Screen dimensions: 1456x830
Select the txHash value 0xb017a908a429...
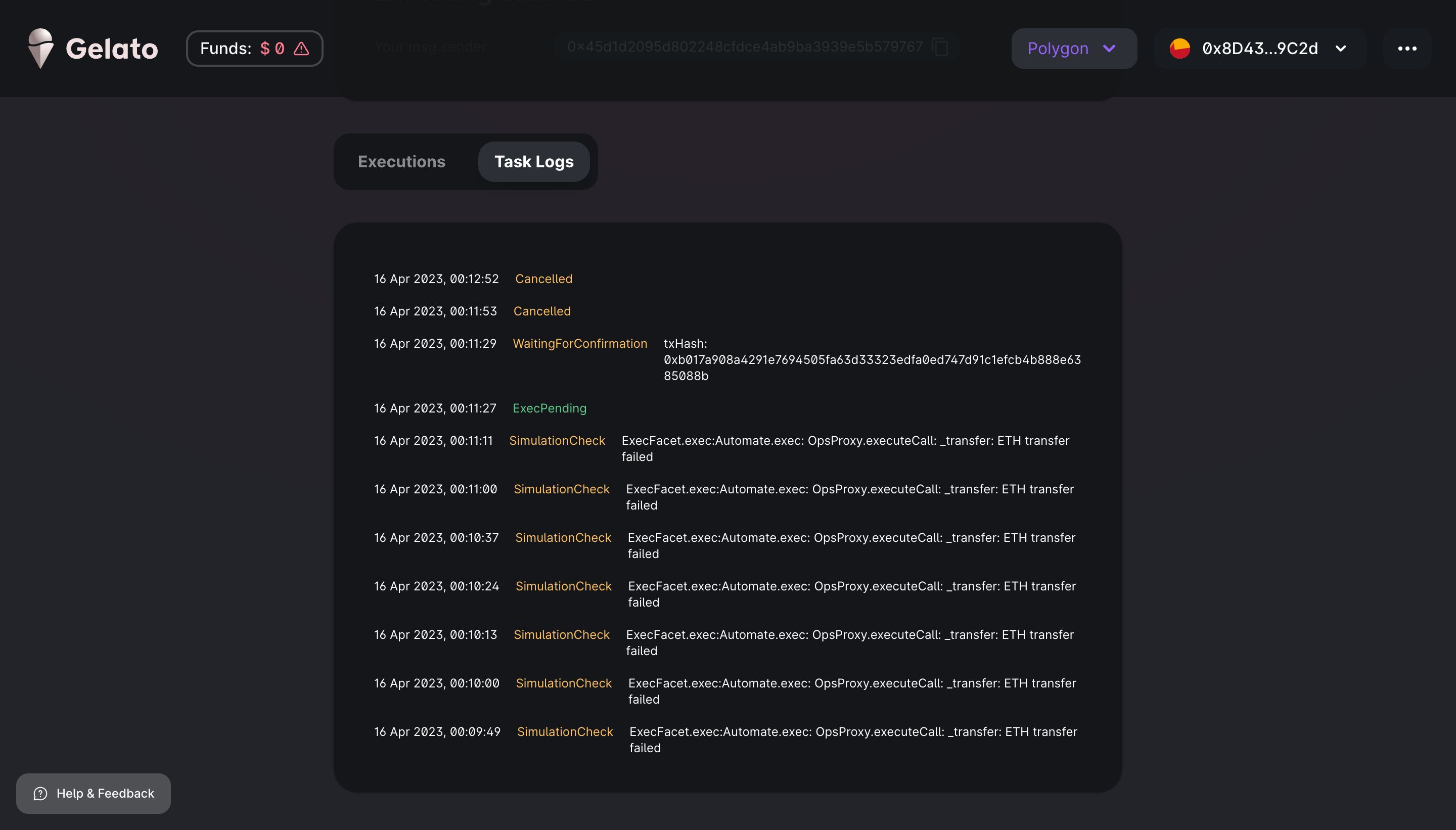[x=872, y=367]
